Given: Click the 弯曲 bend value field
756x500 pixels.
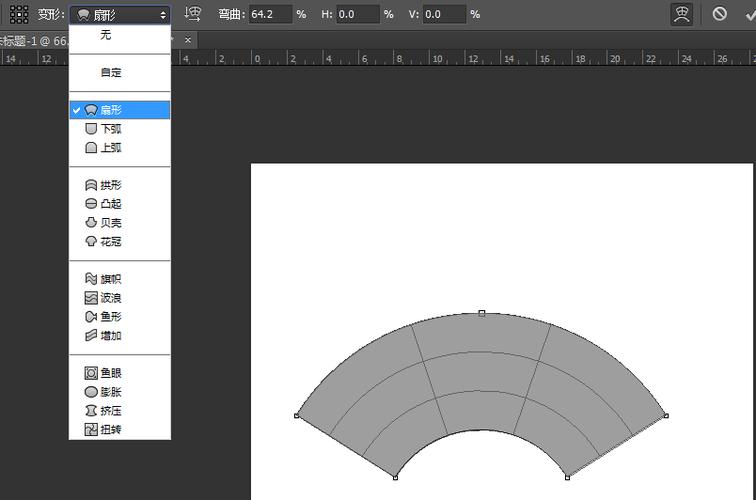Looking at the screenshot, I should [269, 15].
